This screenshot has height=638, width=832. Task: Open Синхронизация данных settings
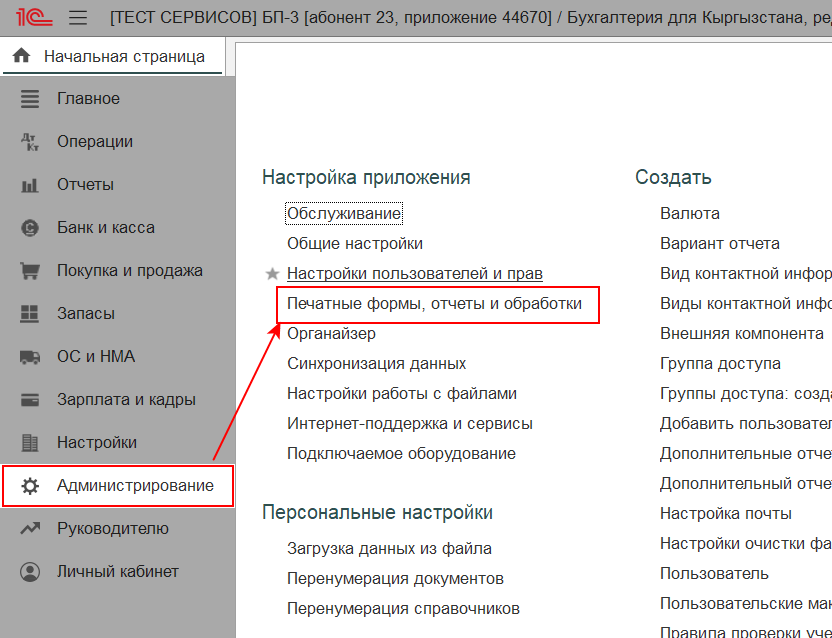376,364
